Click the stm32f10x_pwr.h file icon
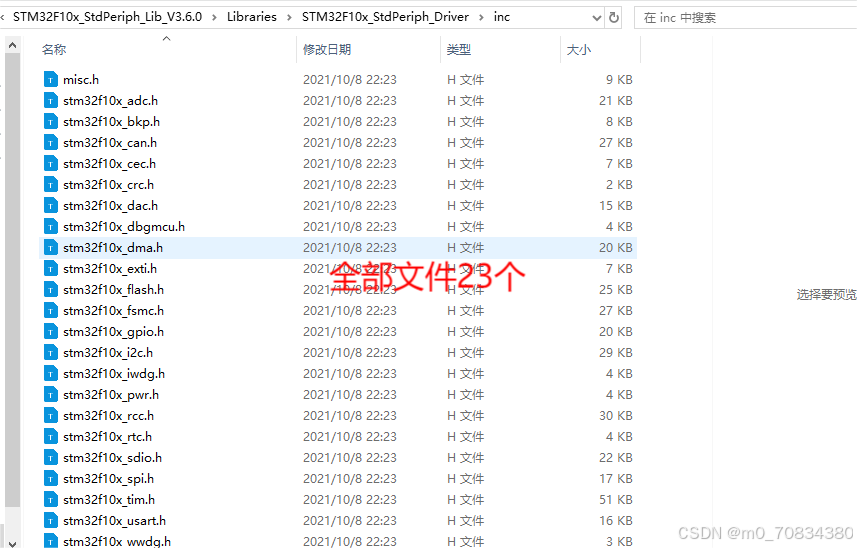Screen dimensions: 857x548 pyautogui.click(x=50, y=395)
